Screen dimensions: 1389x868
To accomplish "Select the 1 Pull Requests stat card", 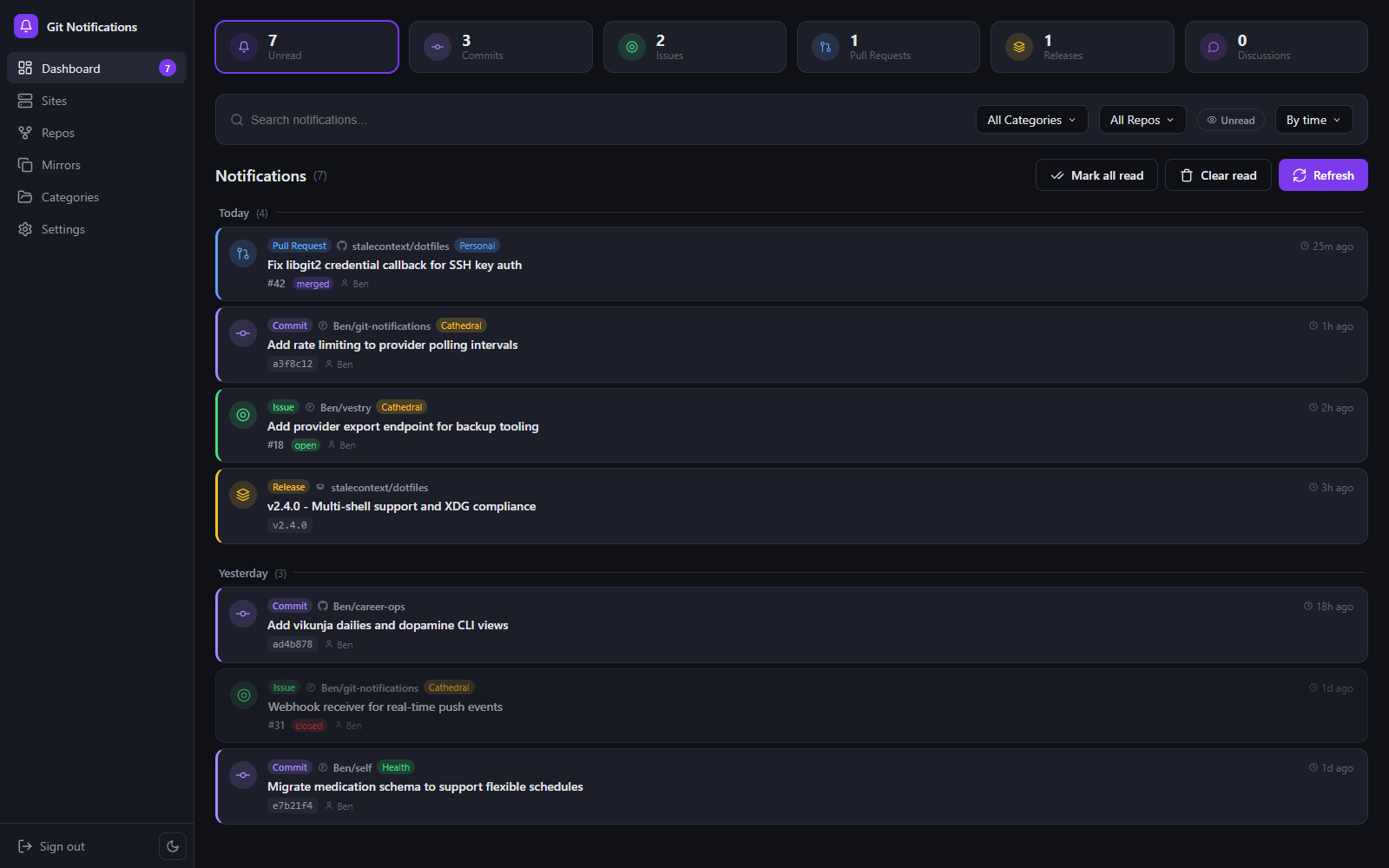I will click(888, 47).
